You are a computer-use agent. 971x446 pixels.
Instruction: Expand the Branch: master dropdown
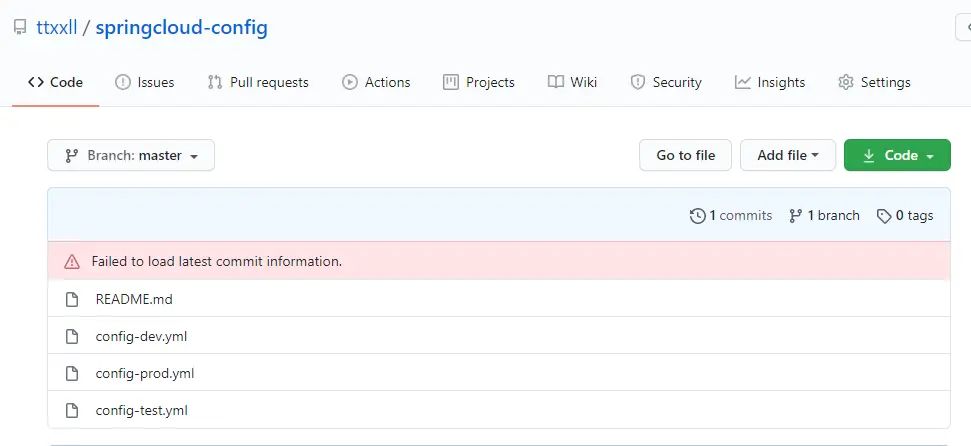click(x=131, y=155)
